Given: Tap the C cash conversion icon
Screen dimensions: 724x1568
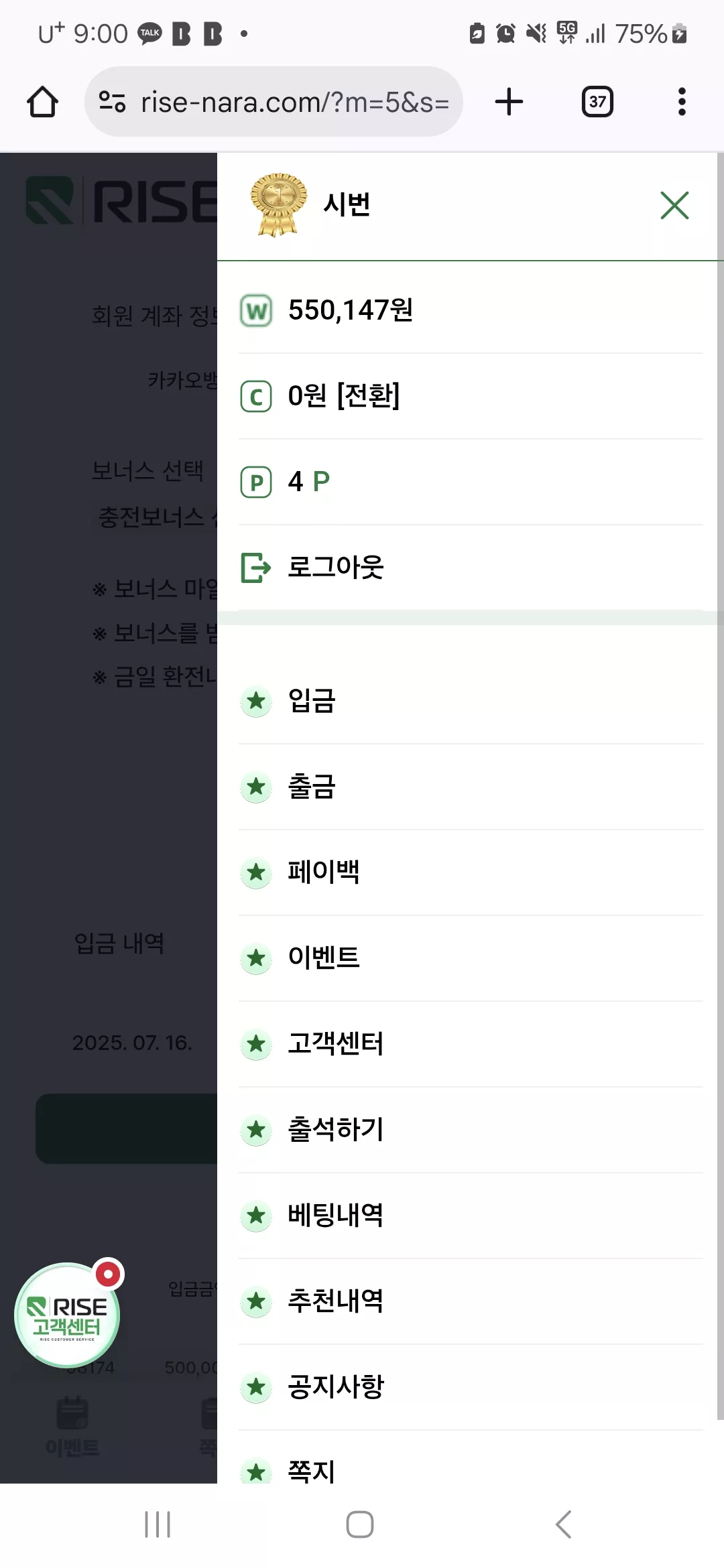Looking at the screenshot, I should pos(256,397).
